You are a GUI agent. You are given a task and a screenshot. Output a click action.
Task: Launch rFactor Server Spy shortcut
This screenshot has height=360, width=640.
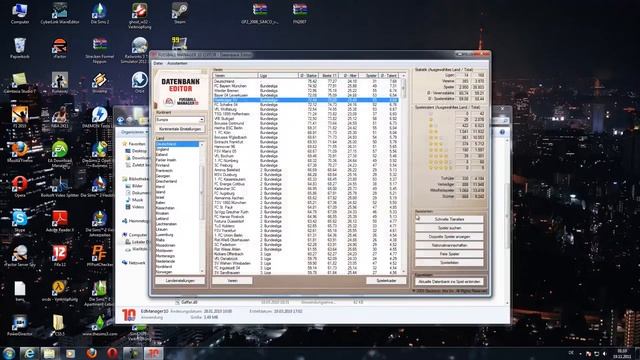point(20,256)
